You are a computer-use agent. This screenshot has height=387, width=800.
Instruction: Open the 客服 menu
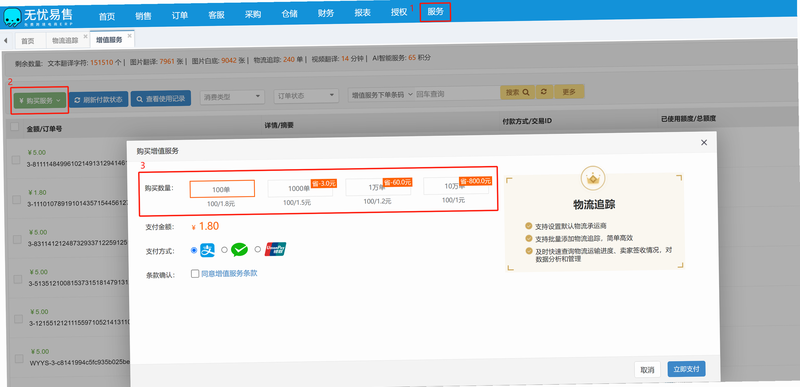(x=216, y=15)
